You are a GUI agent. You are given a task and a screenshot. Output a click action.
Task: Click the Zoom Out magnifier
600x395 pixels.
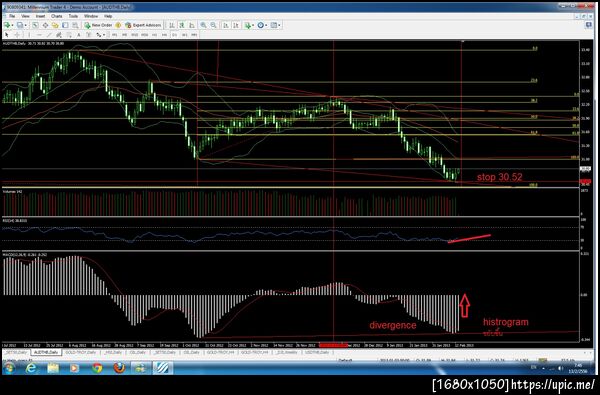(213, 25)
